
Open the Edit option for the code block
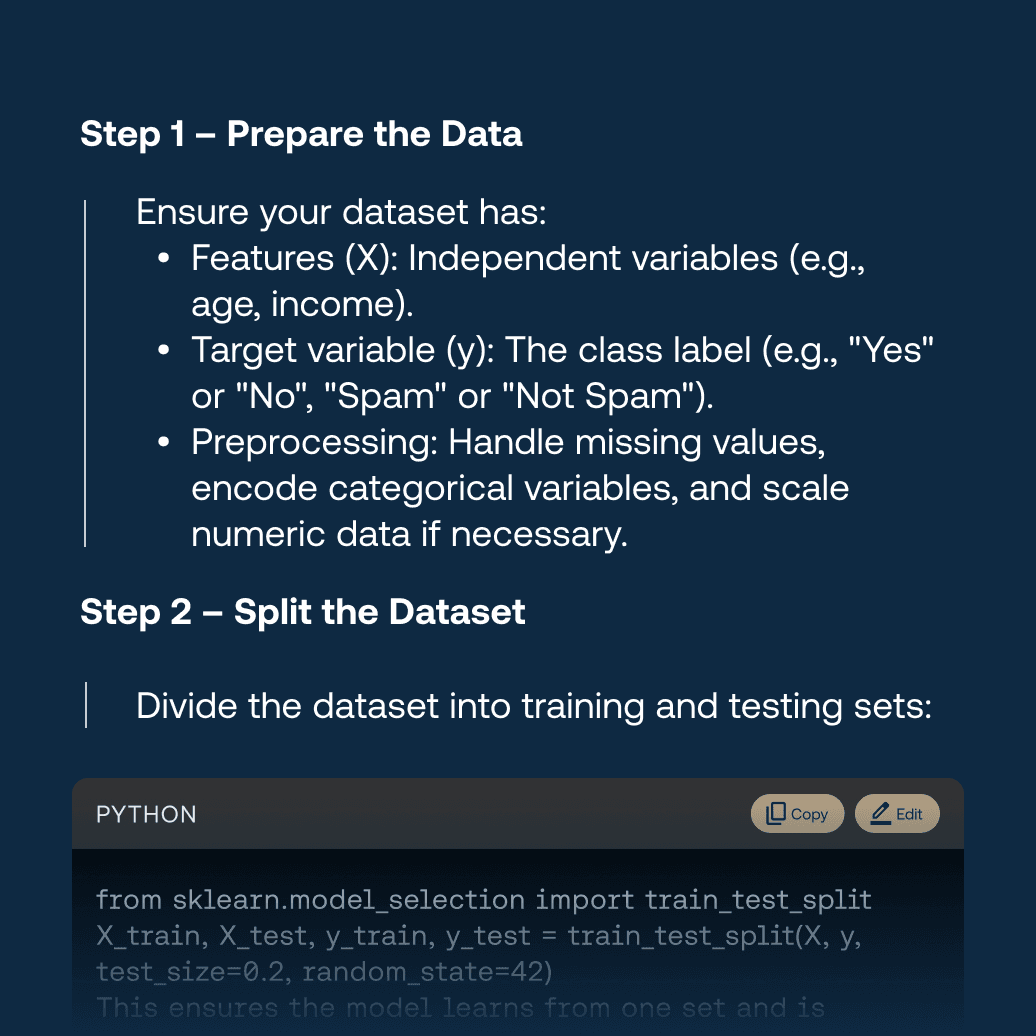[897, 813]
